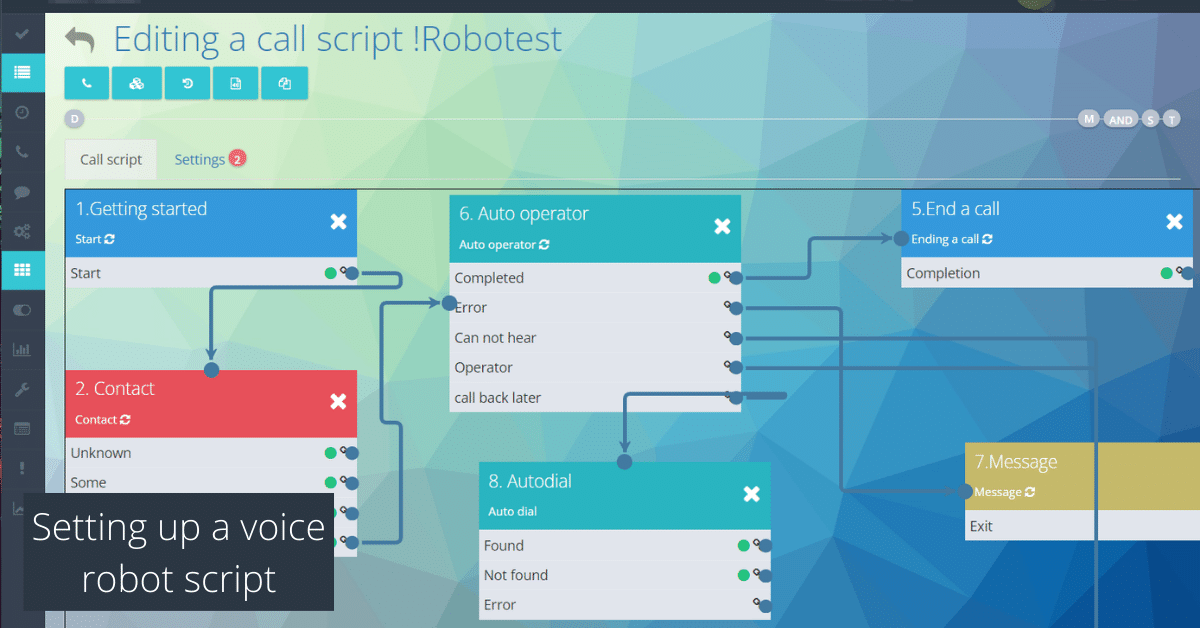This screenshot has height=628, width=1200.
Task: Click the copy script toolbar button
Action: tap(285, 84)
